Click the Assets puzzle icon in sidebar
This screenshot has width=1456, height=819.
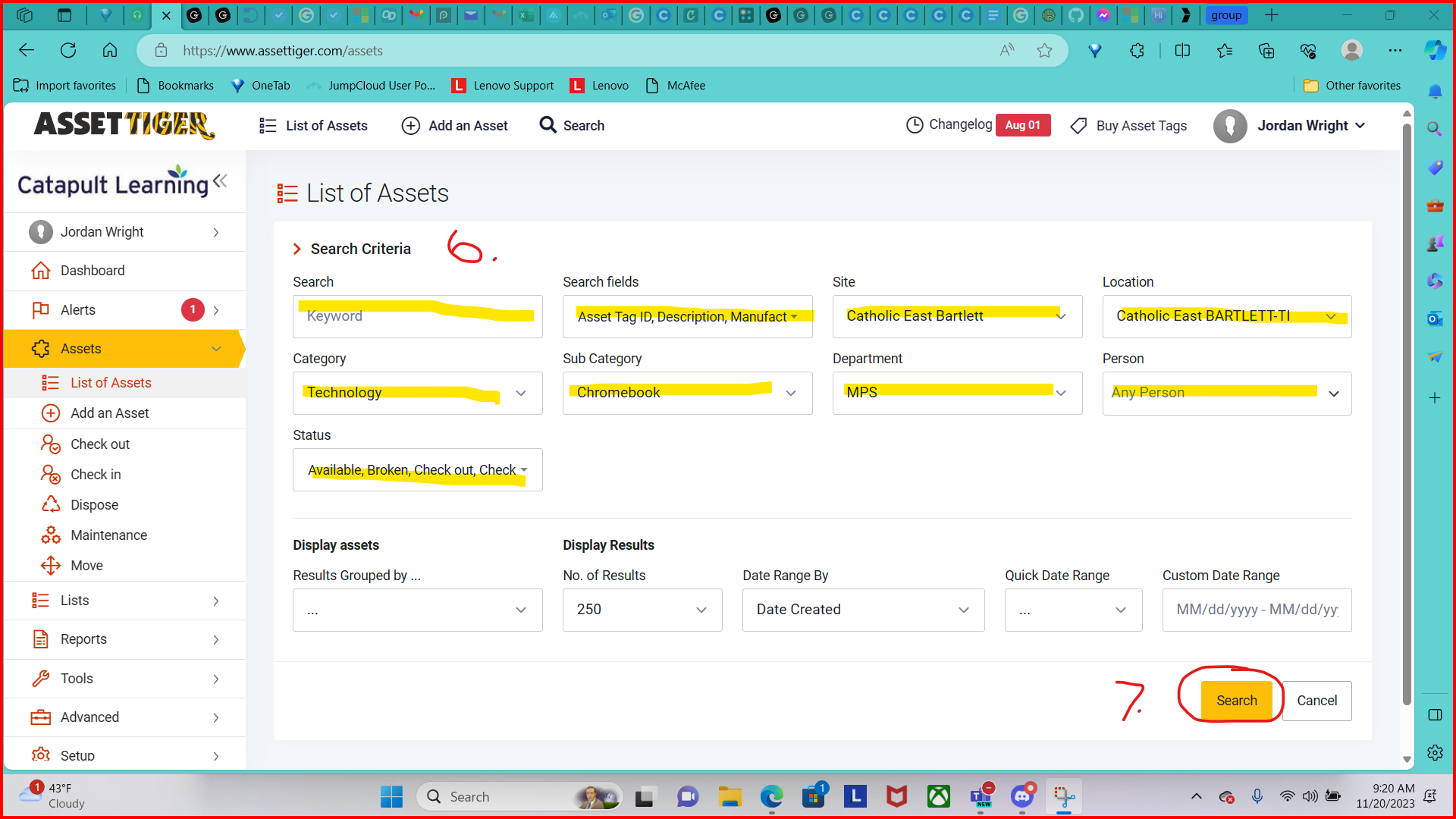point(41,349)
